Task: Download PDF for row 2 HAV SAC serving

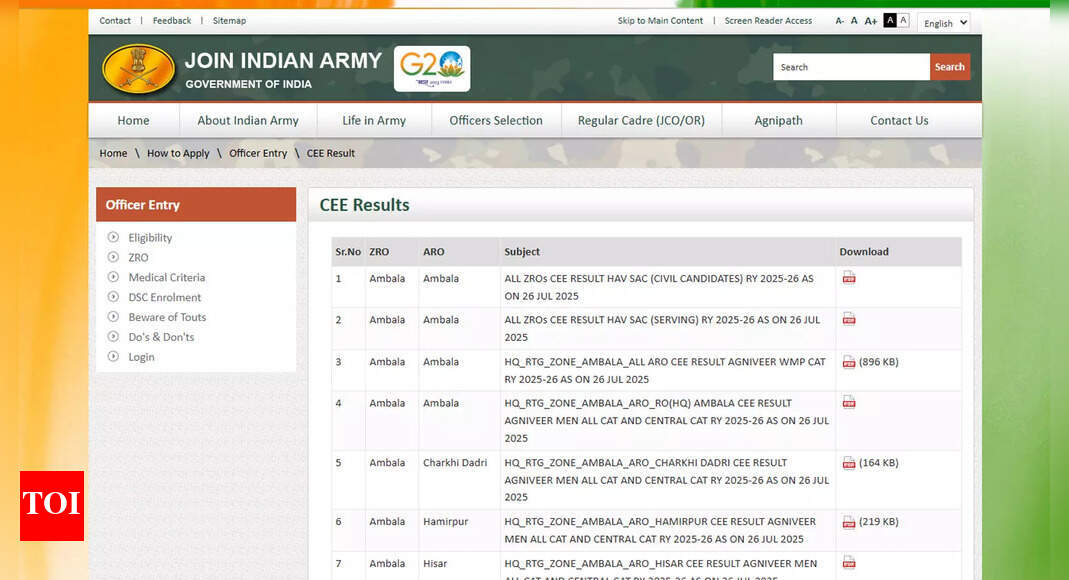Action: click(849, 319)
